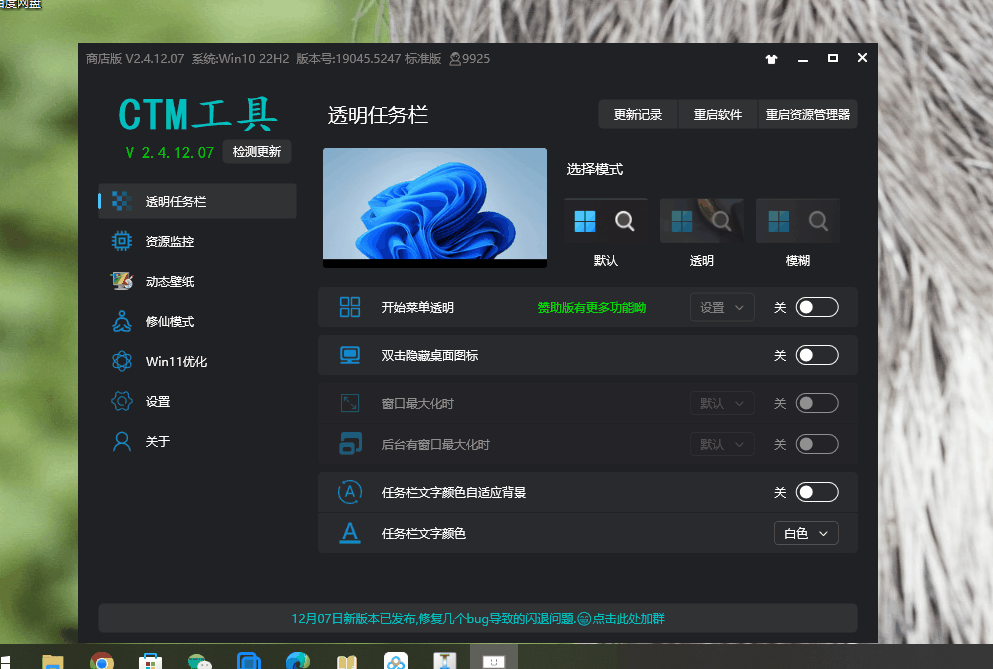Open File Explorer from the taskbar
The image size is (993, 669).
[x=53, y=661]
